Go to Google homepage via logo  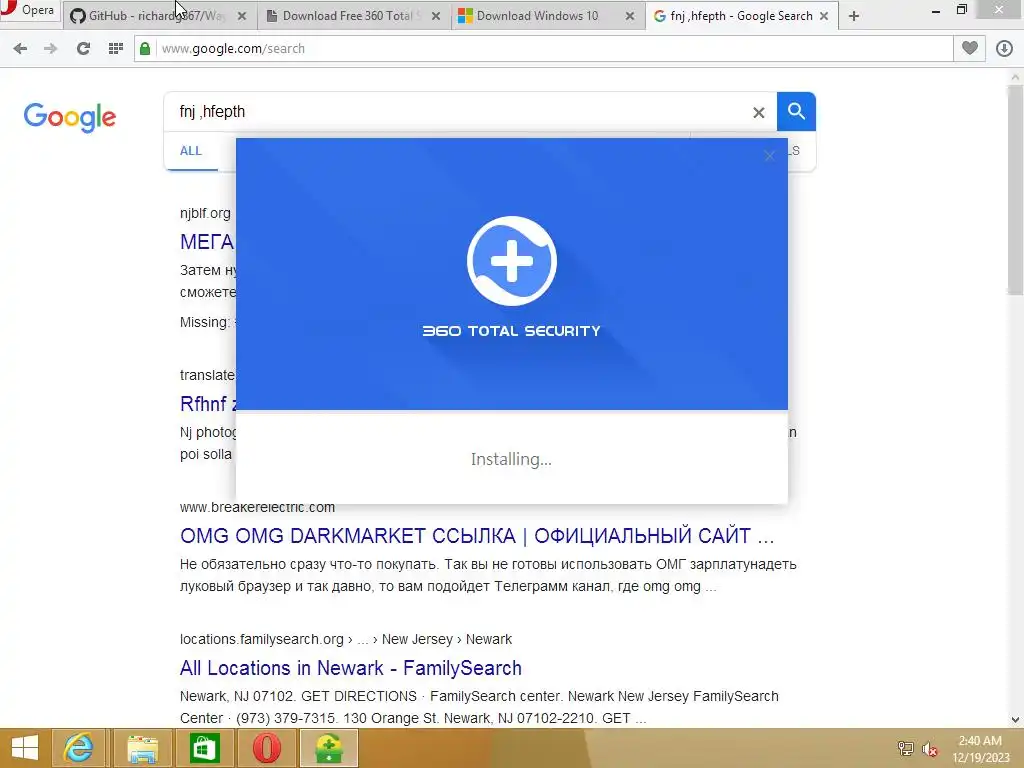coord(70,117)
